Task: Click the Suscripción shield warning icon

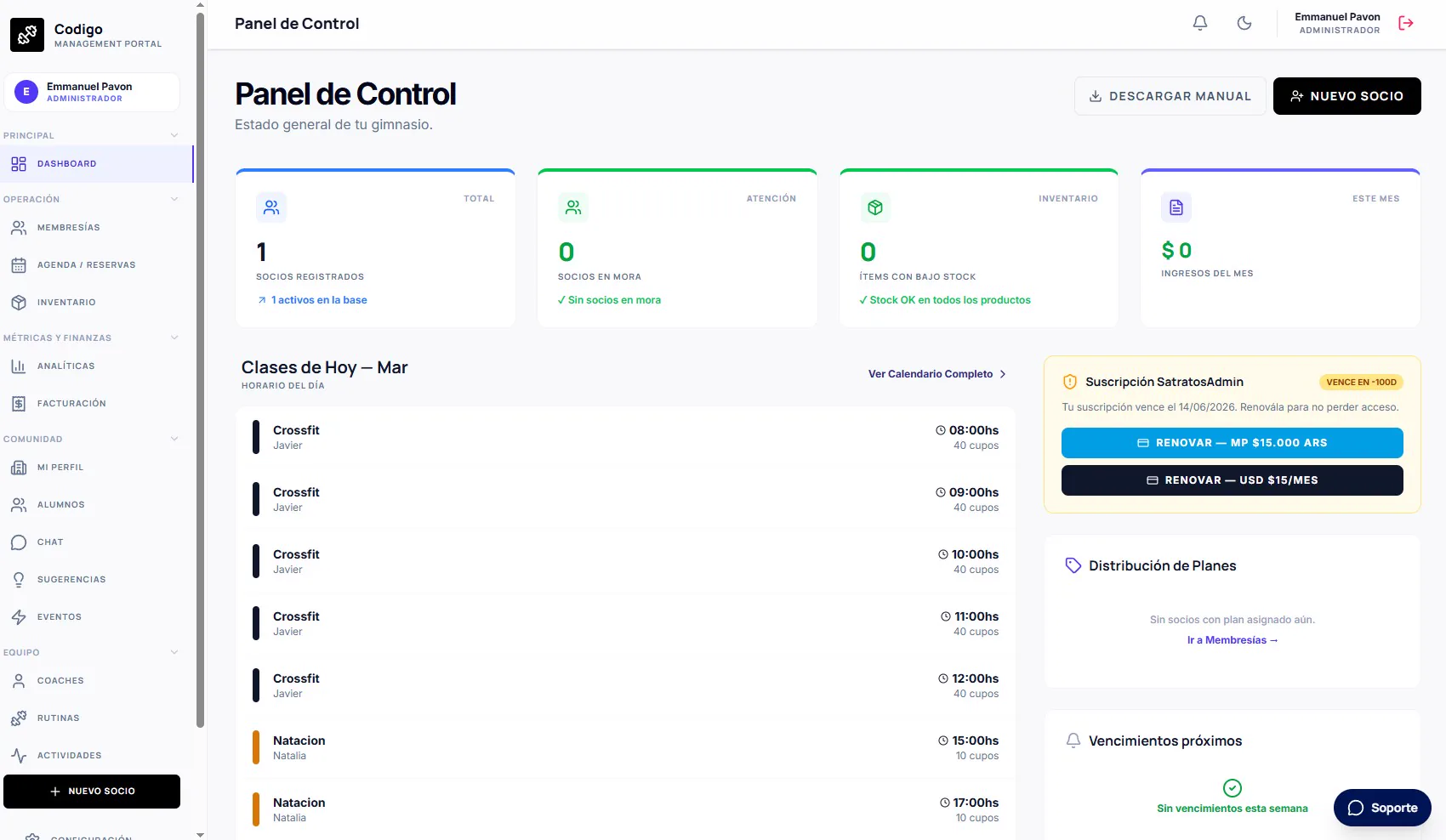Action: pyautogui.click(x=1070, y=383)
